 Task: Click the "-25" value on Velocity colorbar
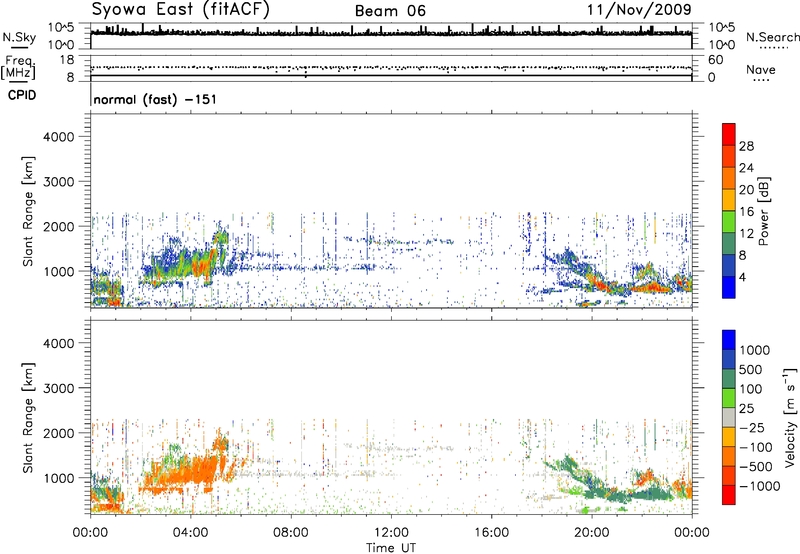(x=752, y=428)
